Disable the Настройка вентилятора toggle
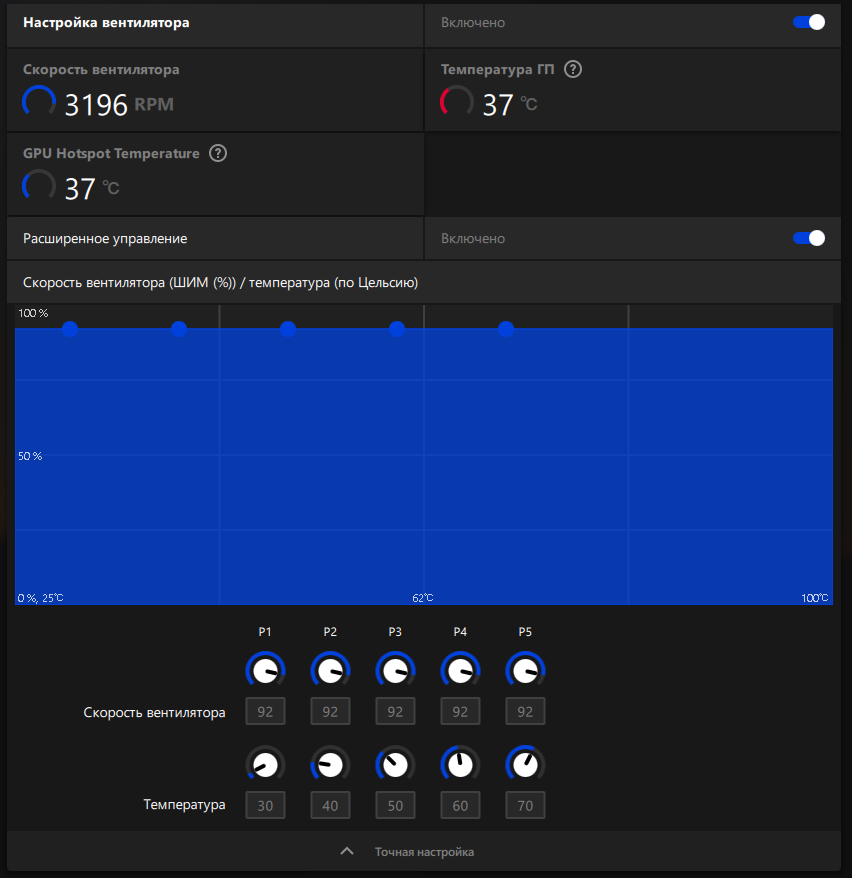 tap(809, 22)
